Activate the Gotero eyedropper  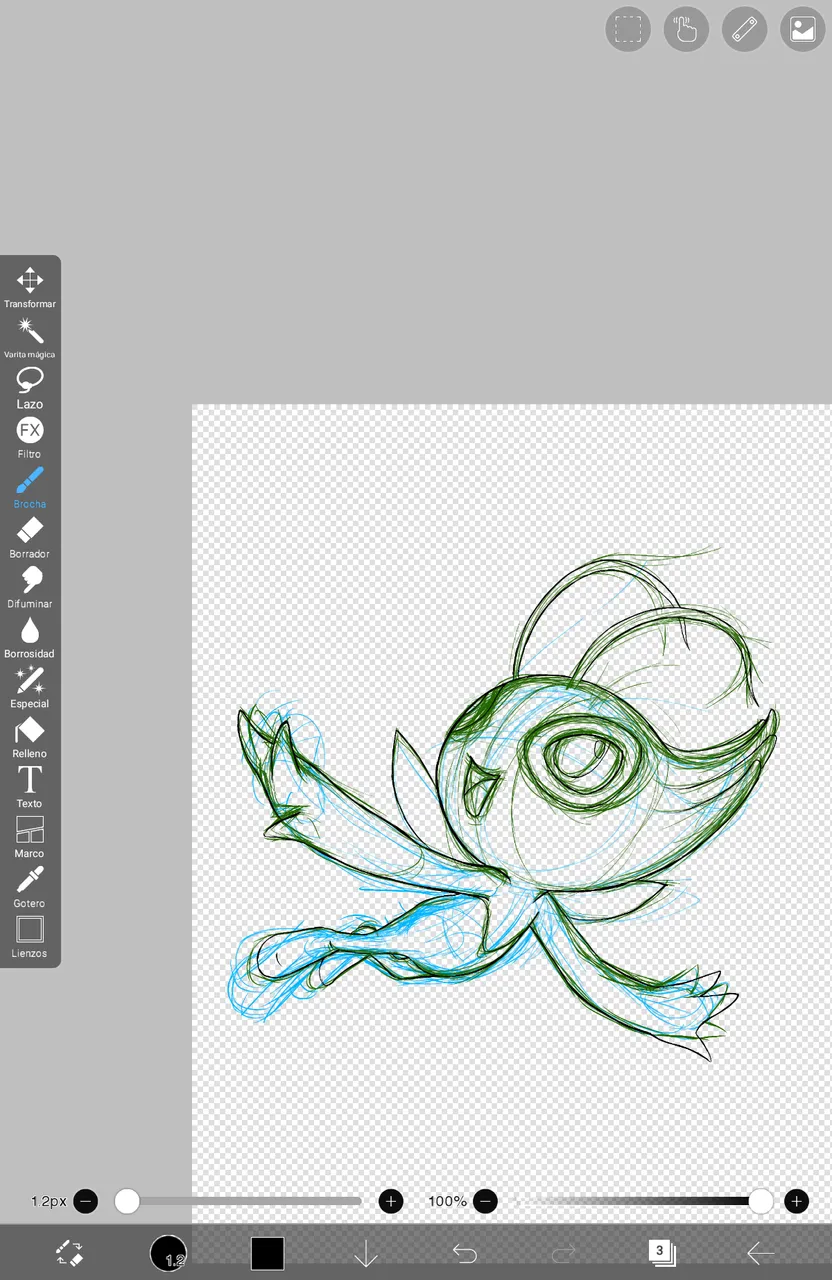tap(30, 887)
